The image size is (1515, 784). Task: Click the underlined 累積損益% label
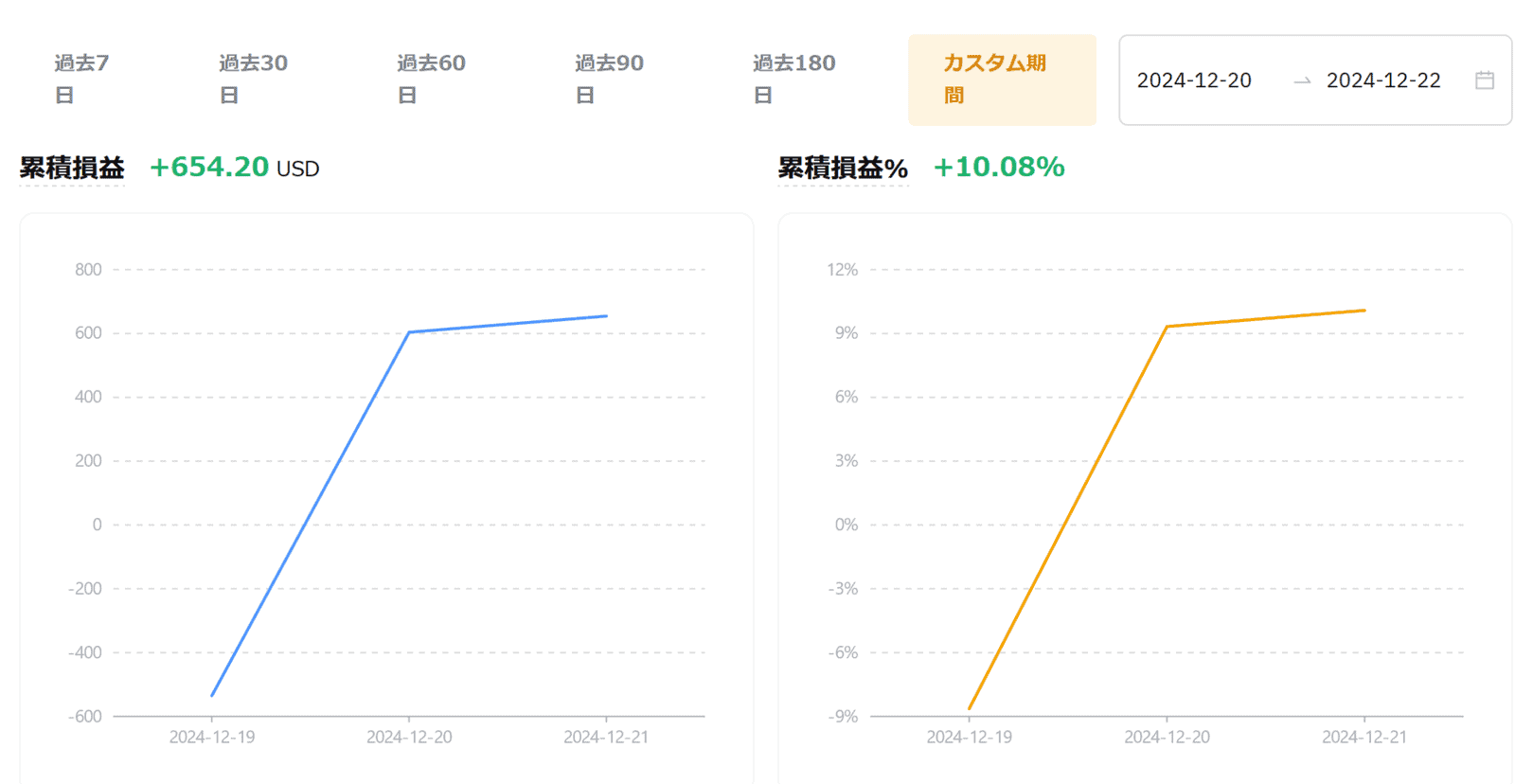click(843, 168)
